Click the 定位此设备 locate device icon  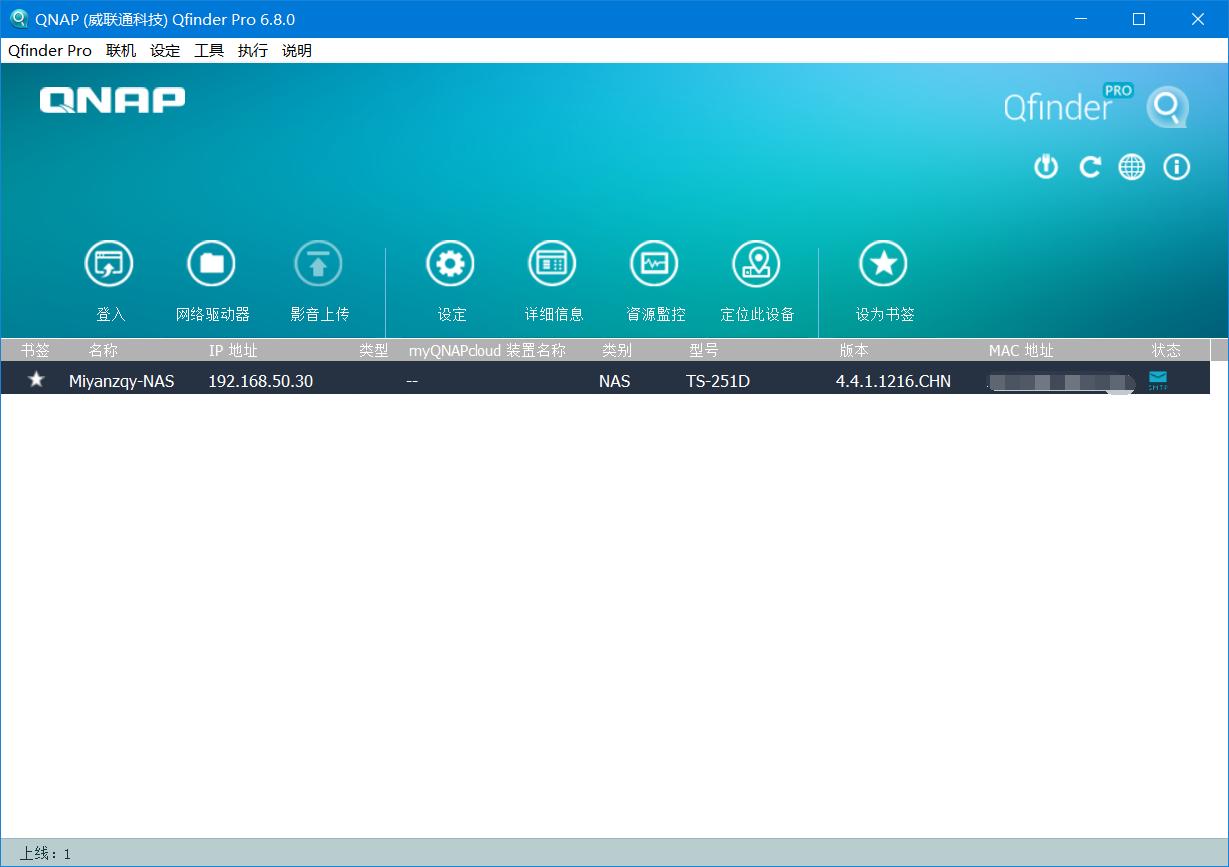point(756,262)
